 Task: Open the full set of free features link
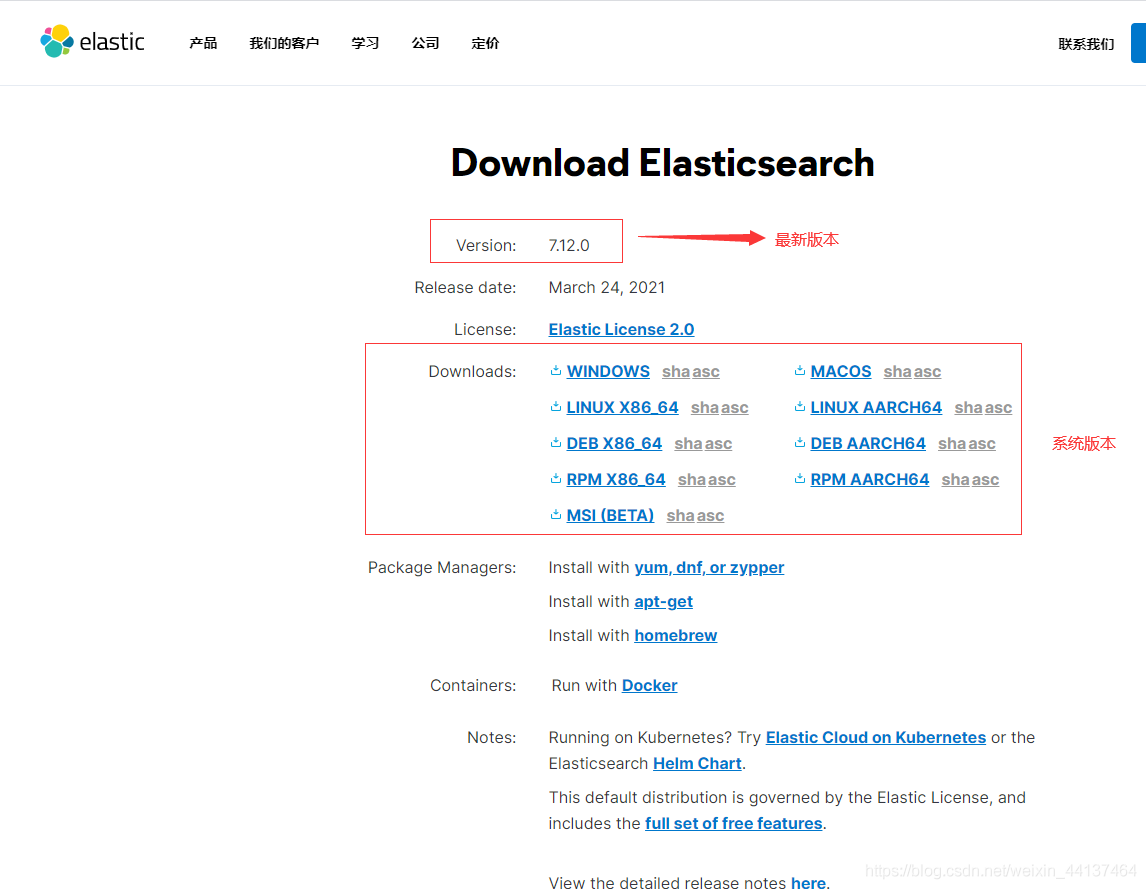click(x=734, y=823)
